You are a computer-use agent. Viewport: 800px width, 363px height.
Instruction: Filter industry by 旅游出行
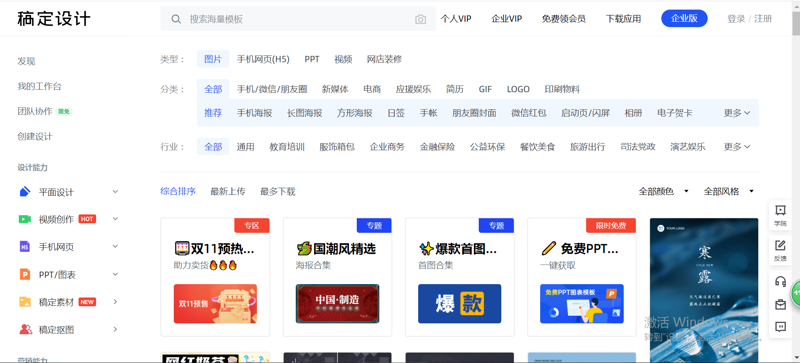[x=587, y=147]
